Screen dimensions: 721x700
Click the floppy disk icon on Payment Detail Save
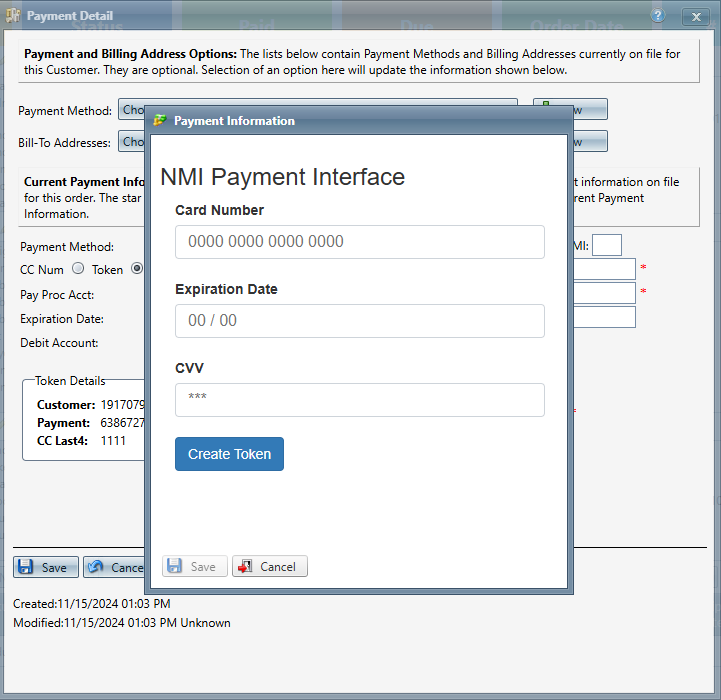click(26, 567)
